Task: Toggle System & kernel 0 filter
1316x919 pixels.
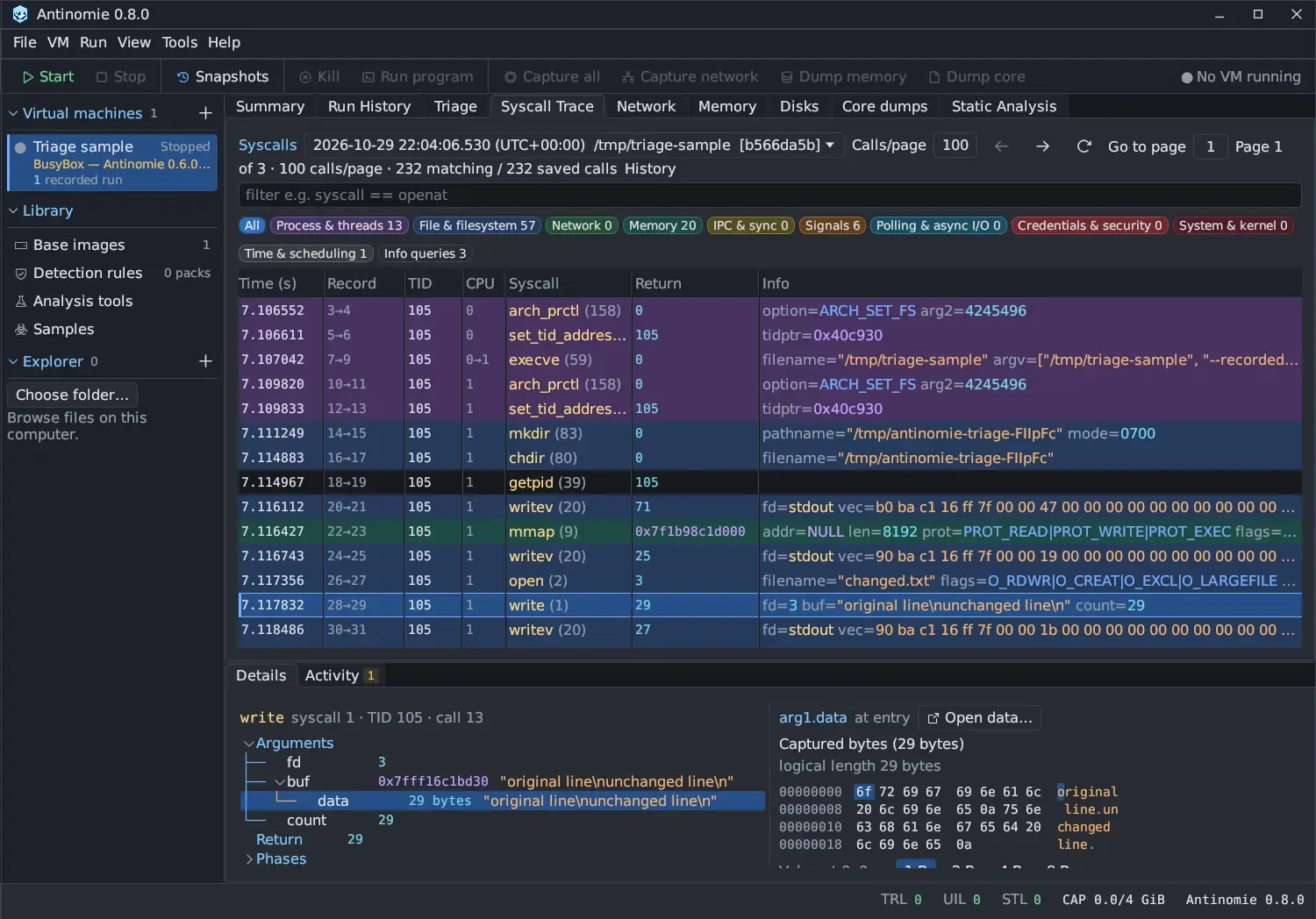Action: click(x=1233, y=225)
